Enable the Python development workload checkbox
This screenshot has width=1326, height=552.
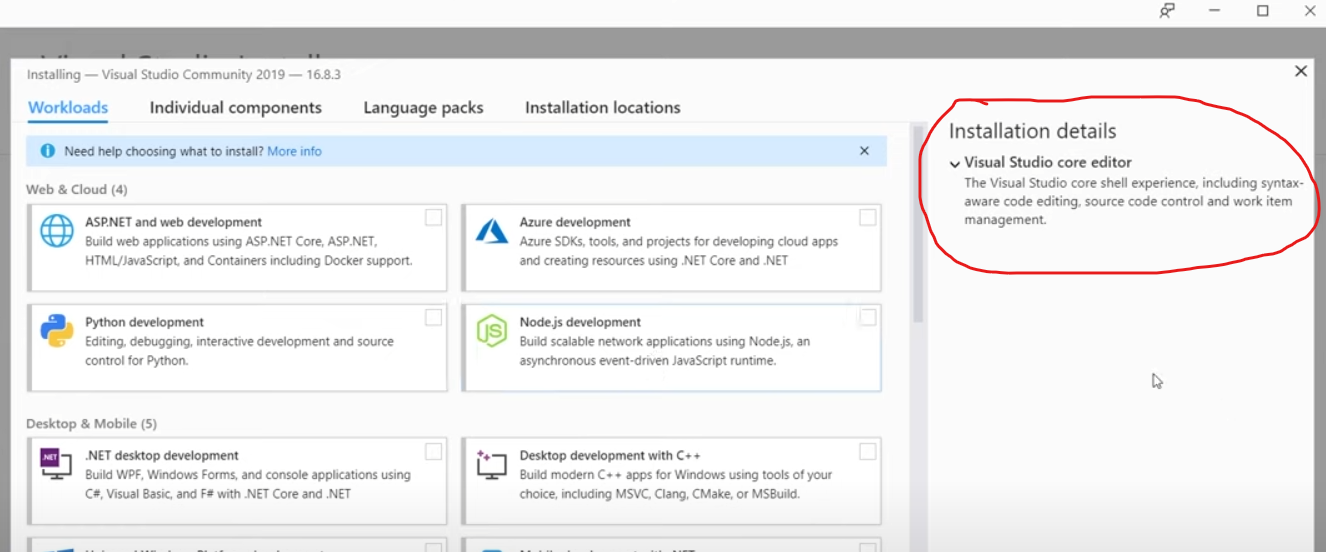433,317
